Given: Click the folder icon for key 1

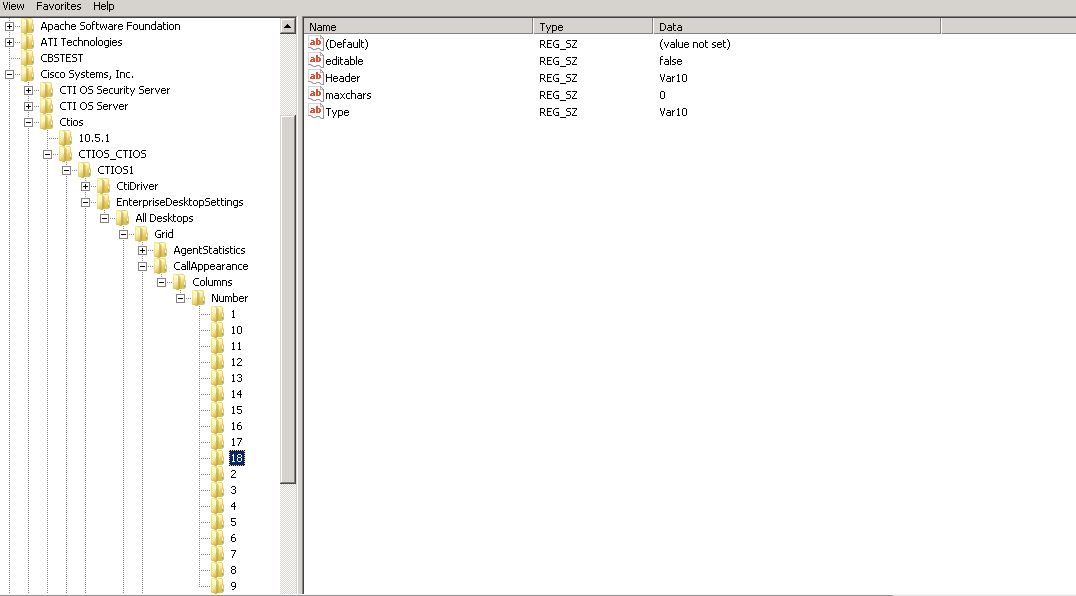Looking at the screenshot, I should click(x=218, y=314).
